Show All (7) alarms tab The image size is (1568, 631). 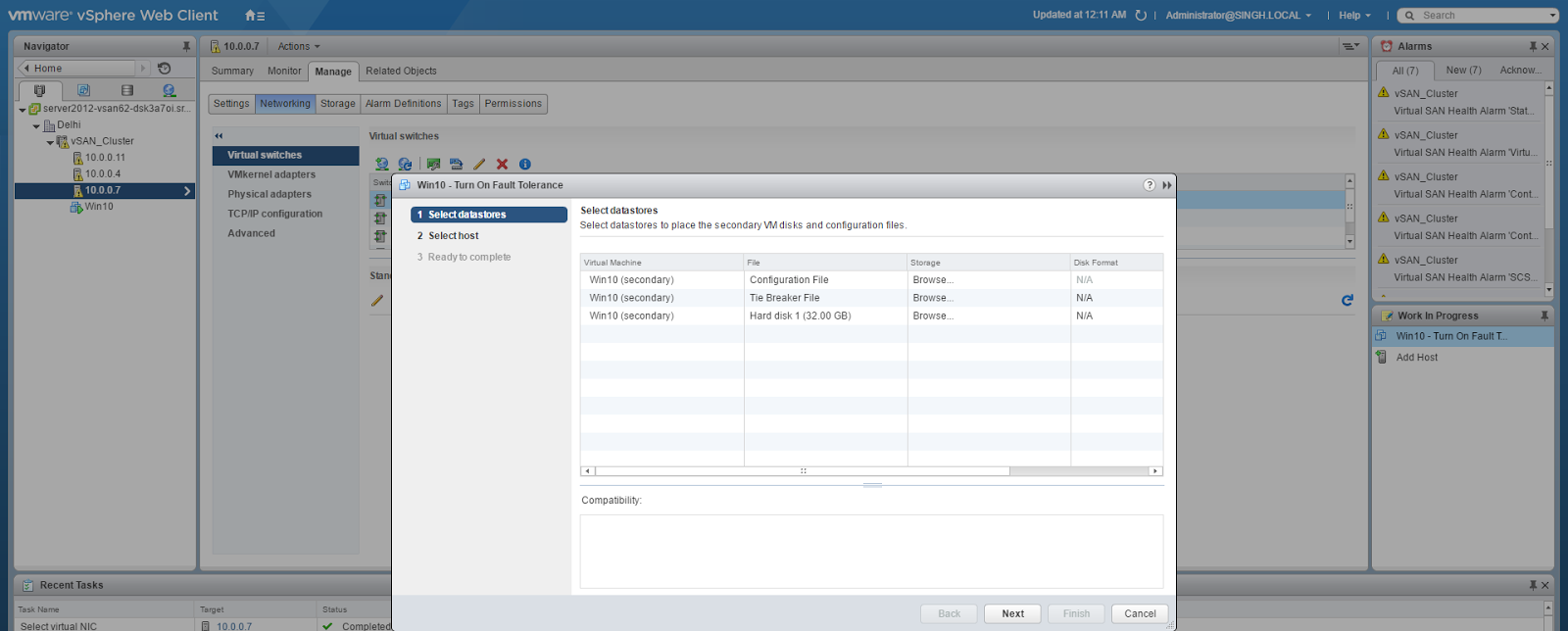click(x=1405, y=71)
